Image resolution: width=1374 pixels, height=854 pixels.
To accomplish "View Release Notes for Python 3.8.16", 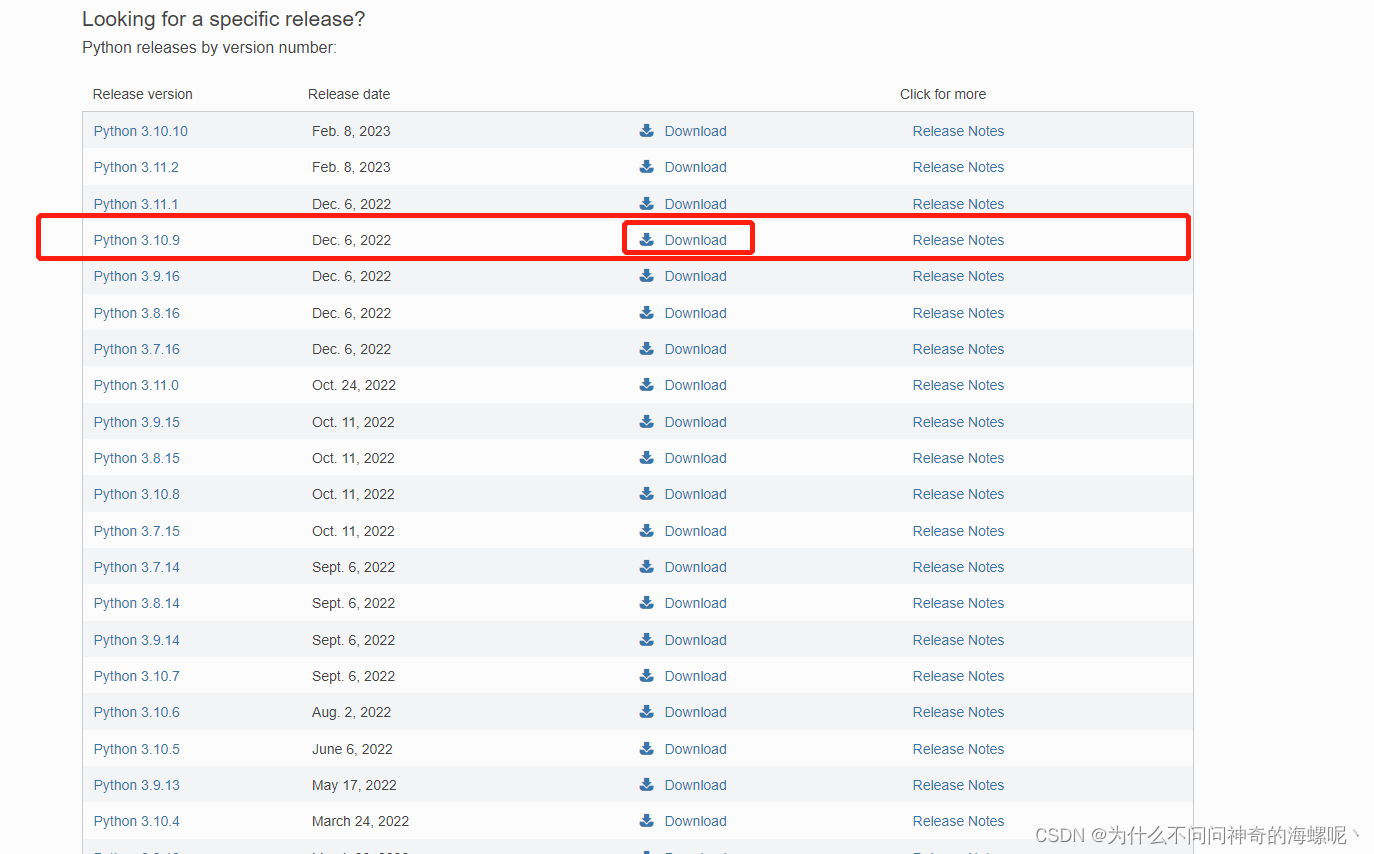I will [x=958, y=313].
